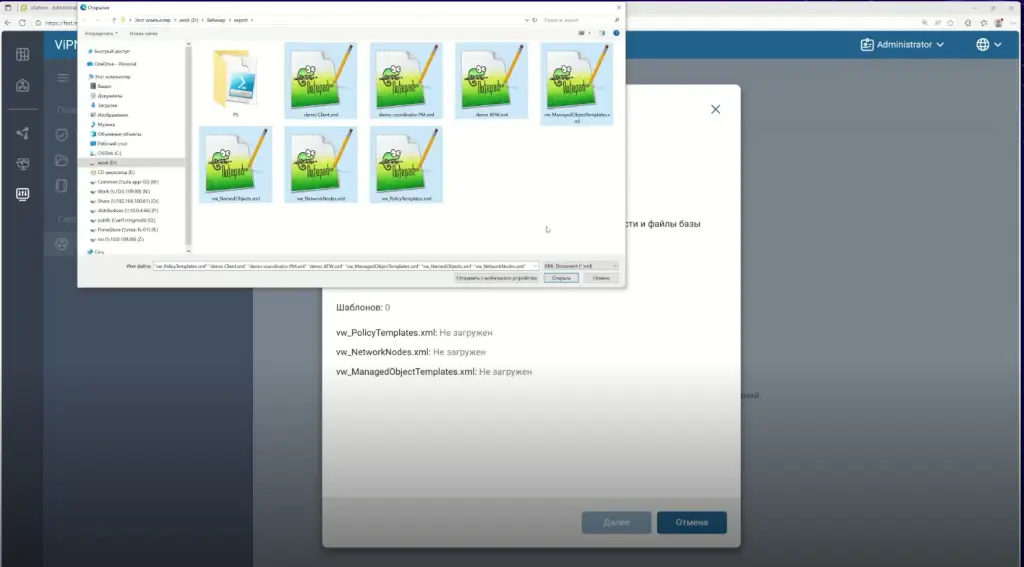The image size is (1024, 567).
Task: Open the Упорядочить menu
Action: point(102,33)
